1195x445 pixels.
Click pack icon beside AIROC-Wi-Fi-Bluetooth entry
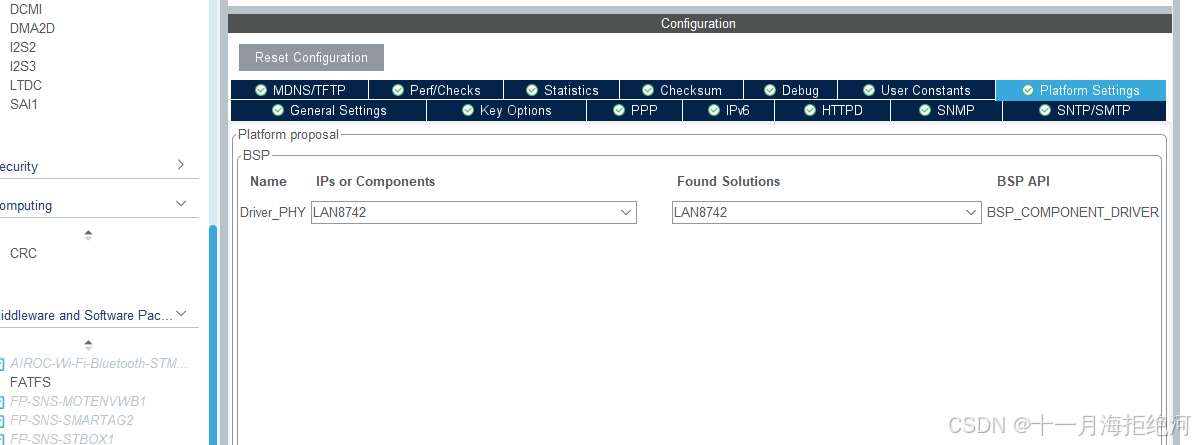[2, 364]
